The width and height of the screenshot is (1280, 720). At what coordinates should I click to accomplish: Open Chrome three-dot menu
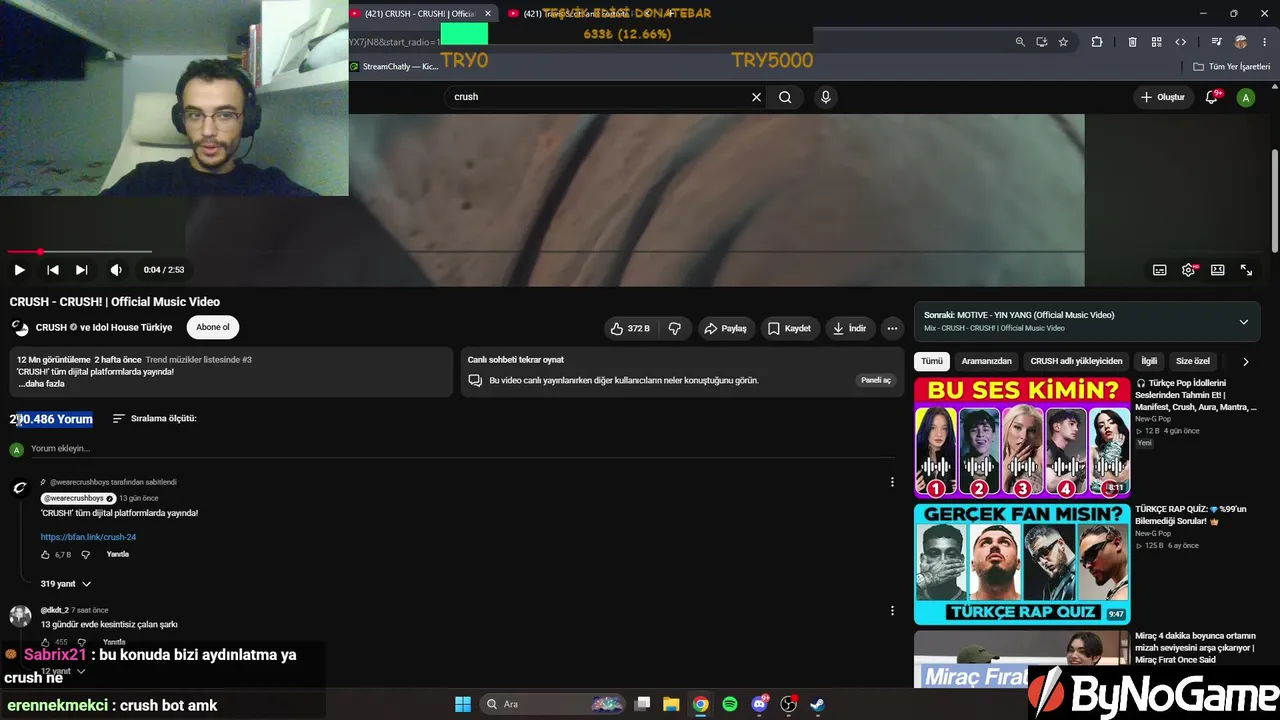tap(1265, 42)
